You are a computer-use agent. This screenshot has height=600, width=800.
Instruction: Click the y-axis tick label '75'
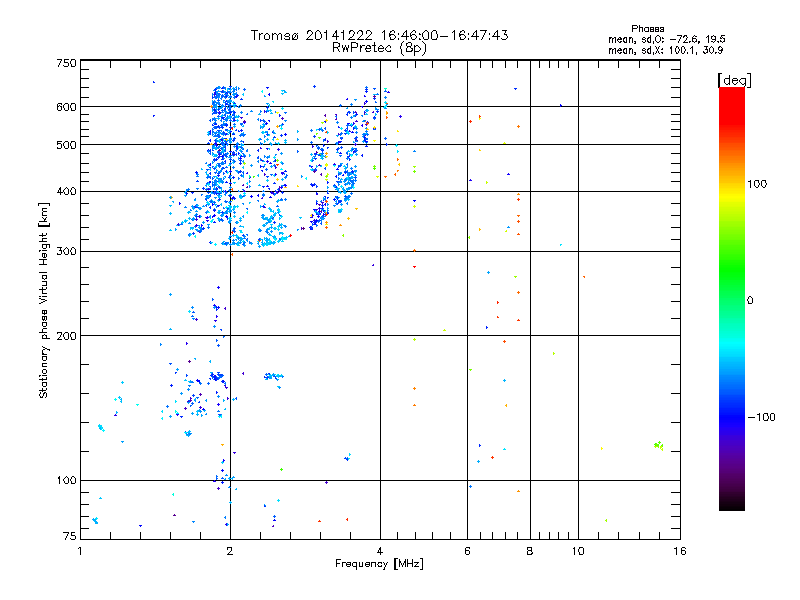[x=70, y=536]
